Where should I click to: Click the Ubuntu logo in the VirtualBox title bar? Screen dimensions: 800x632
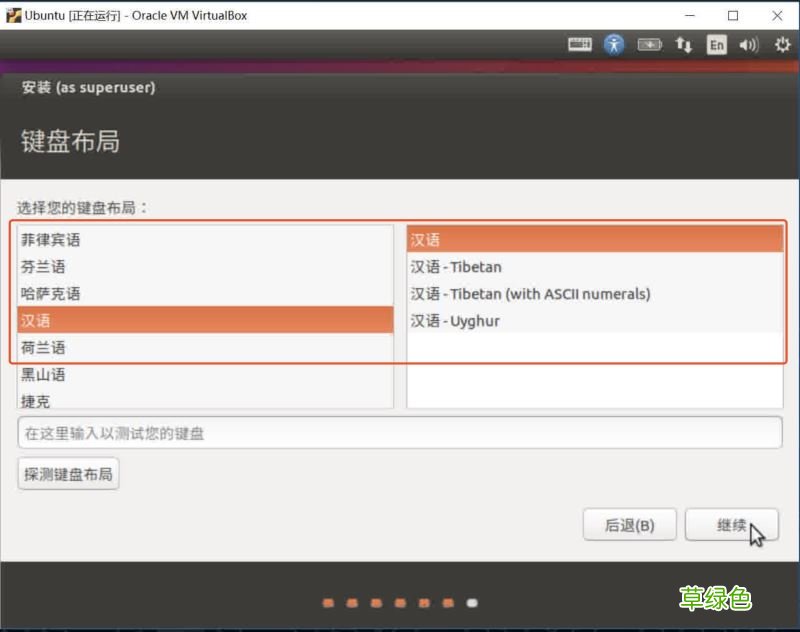(14, 15)
